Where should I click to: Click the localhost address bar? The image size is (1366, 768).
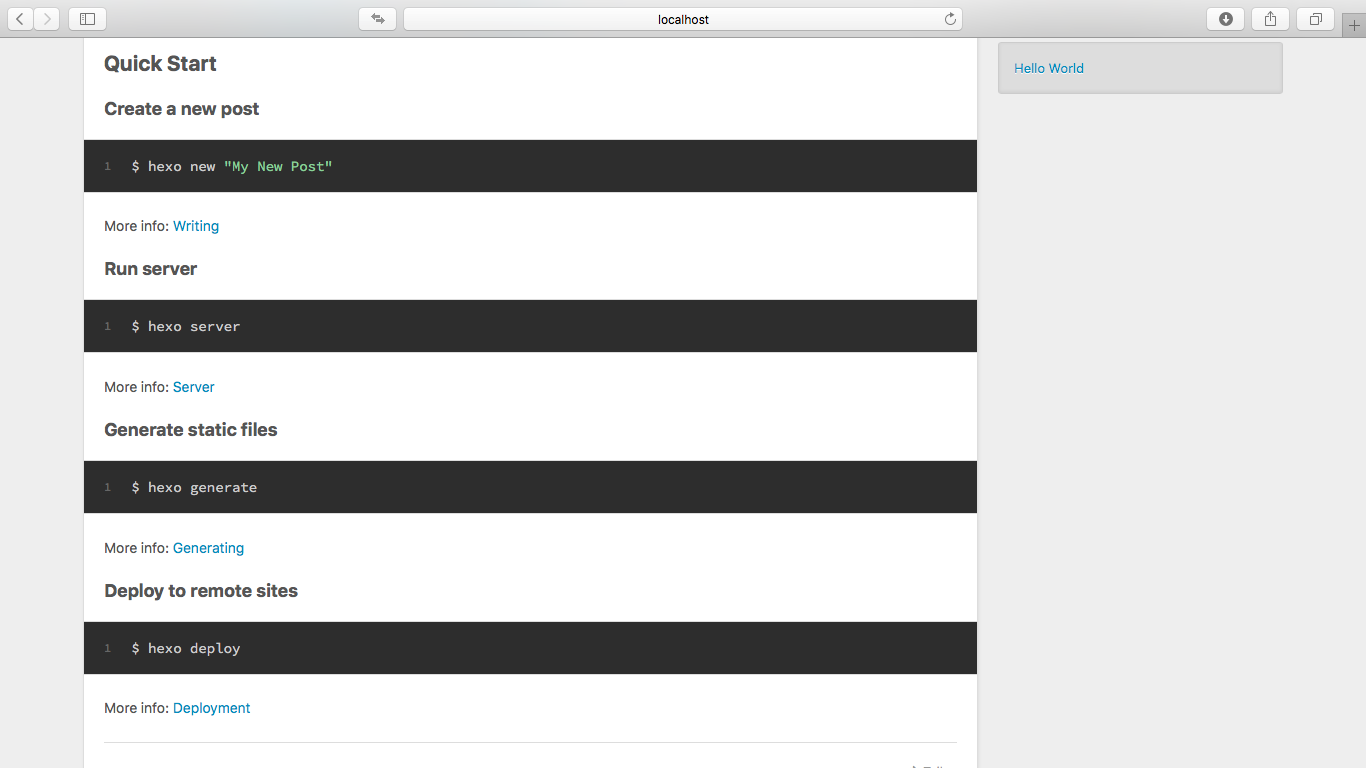click(x=683, y=19)
